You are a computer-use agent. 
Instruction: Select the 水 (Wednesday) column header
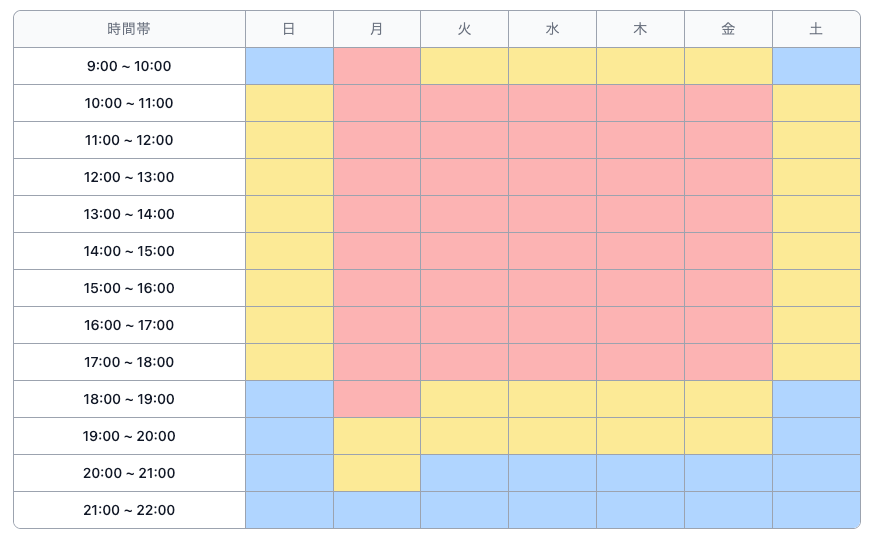pos(552,29)
